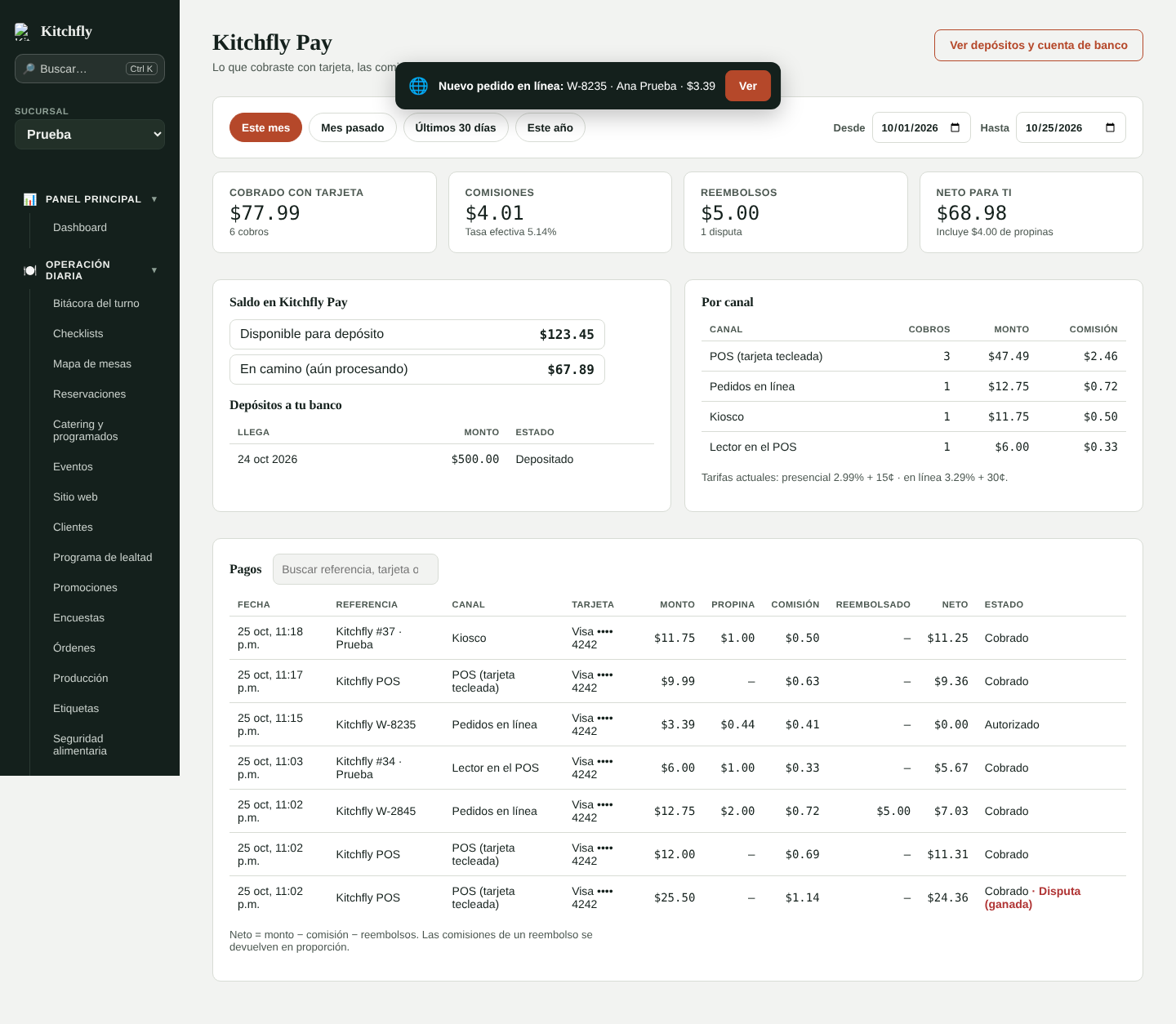Click the Kitchfly W-8235 payment reference
Image resolution: width=1176 pixels, height=1024 pixels.
pyautogui.click(x=376, y=724)
